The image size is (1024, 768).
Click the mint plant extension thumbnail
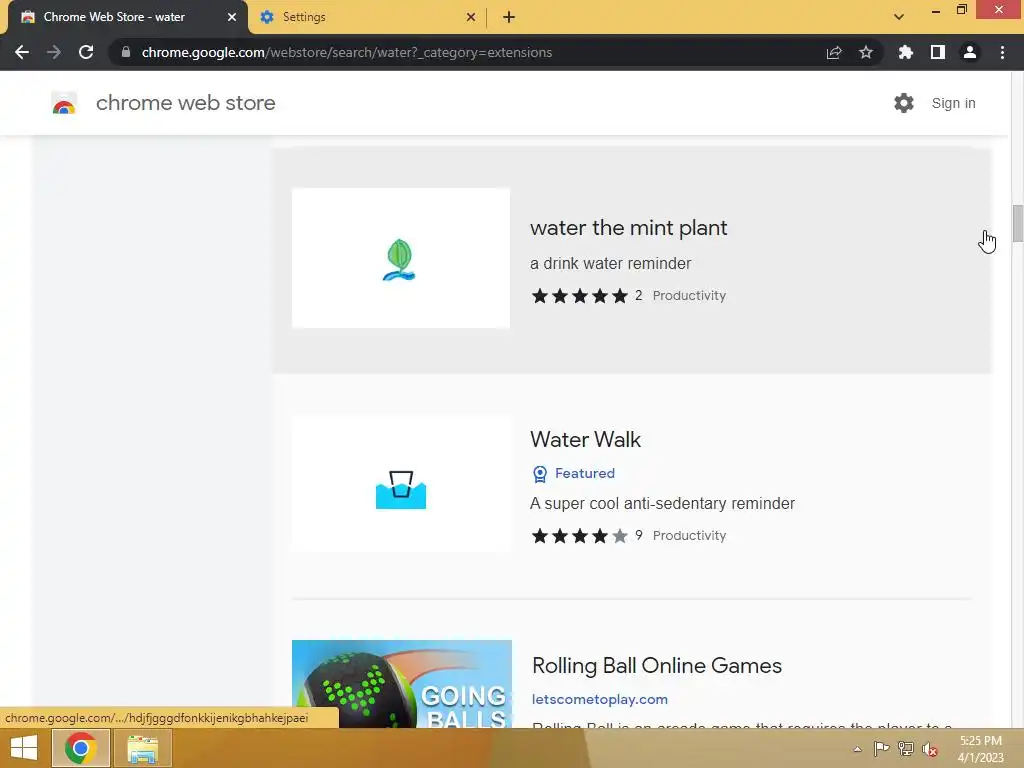tap(400, 258)
